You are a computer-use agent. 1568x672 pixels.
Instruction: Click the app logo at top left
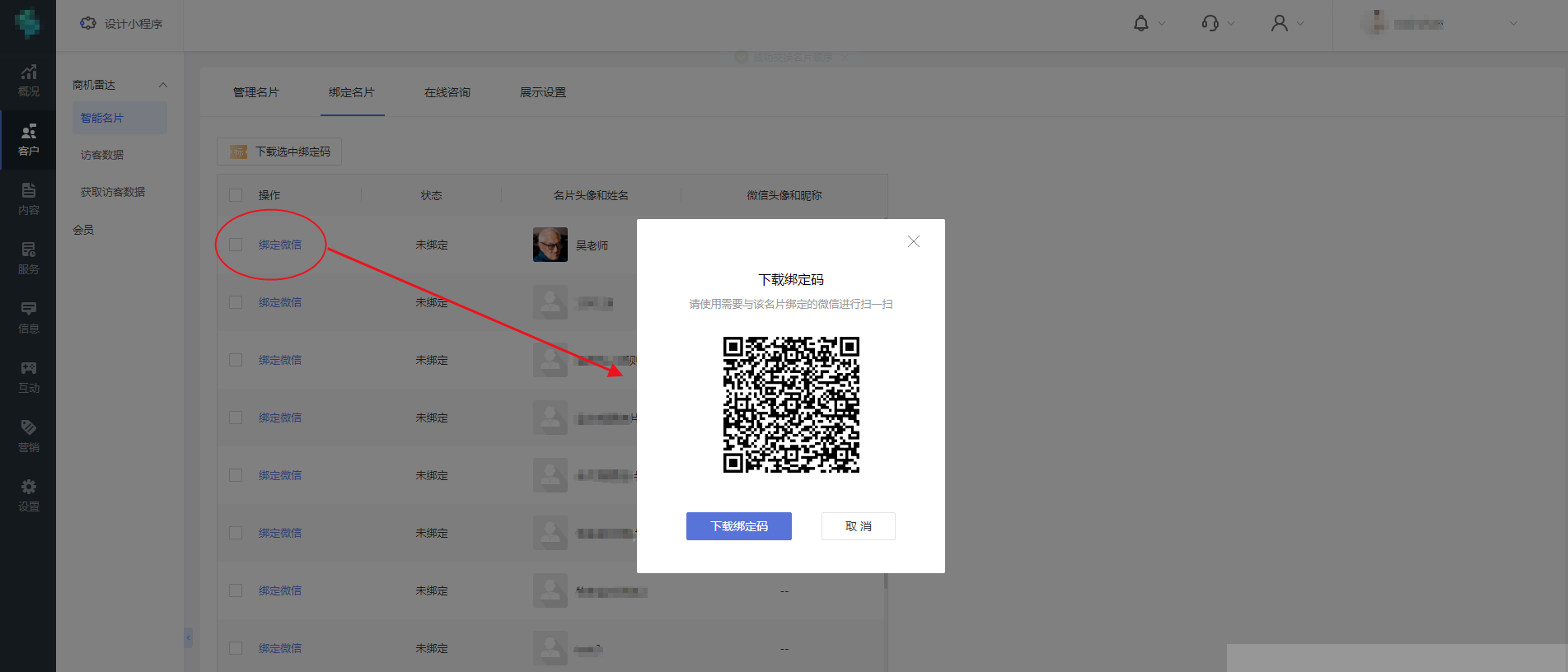click(x=27, y=23)
